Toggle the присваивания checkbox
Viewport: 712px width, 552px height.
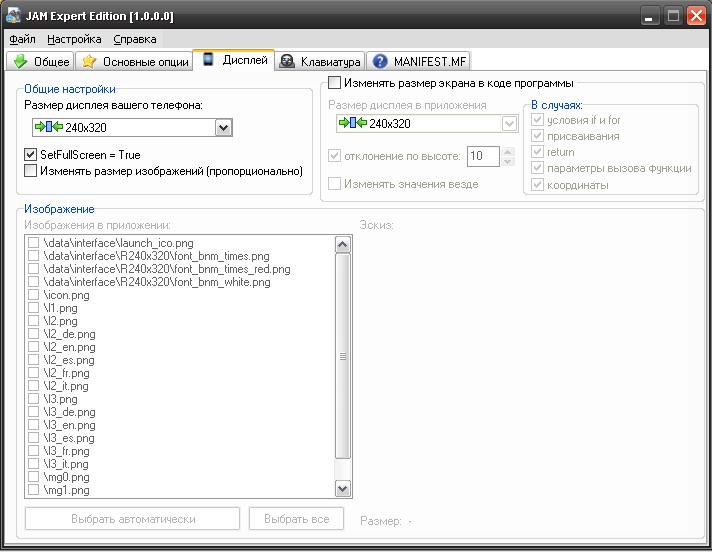(x=538, y=136)
